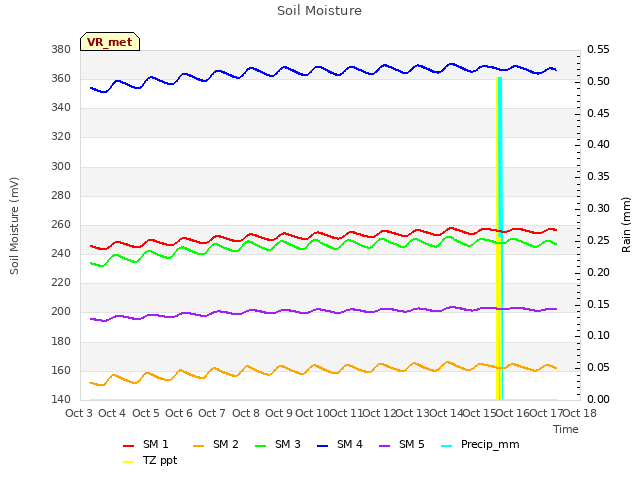Click the VR_met label badge
640x480 pixels.
click(110, 42)
